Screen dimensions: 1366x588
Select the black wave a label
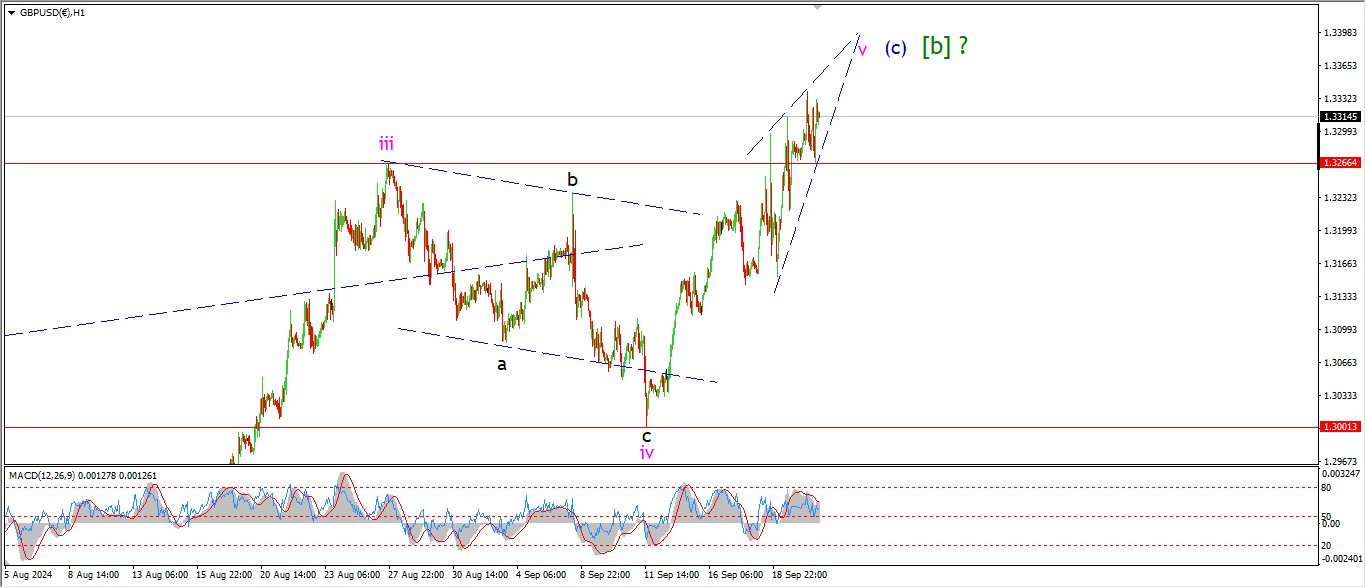tap(502, 365)
